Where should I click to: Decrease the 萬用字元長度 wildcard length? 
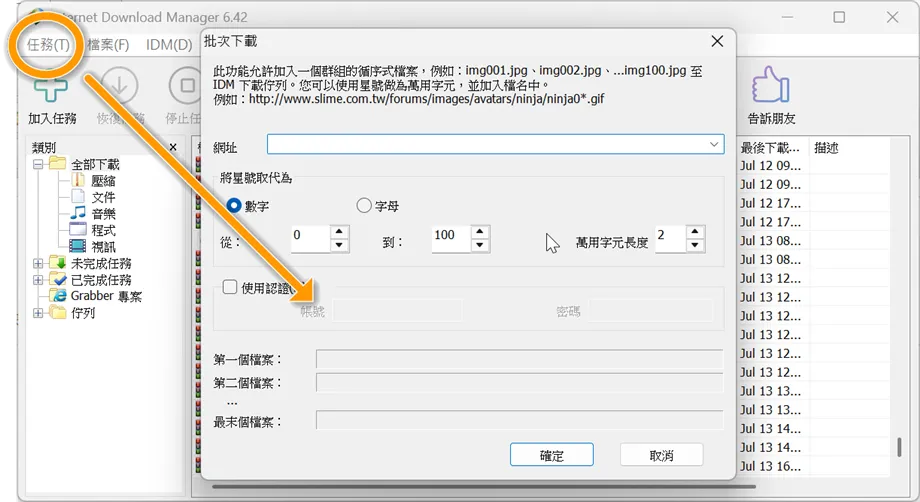pos(695,246)
